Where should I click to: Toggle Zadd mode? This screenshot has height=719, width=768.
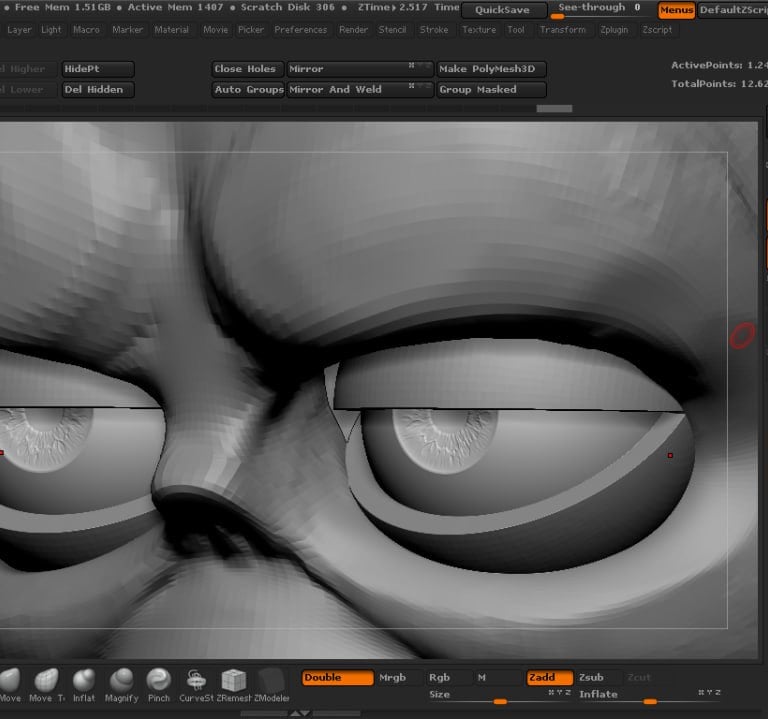coord(550,677)
